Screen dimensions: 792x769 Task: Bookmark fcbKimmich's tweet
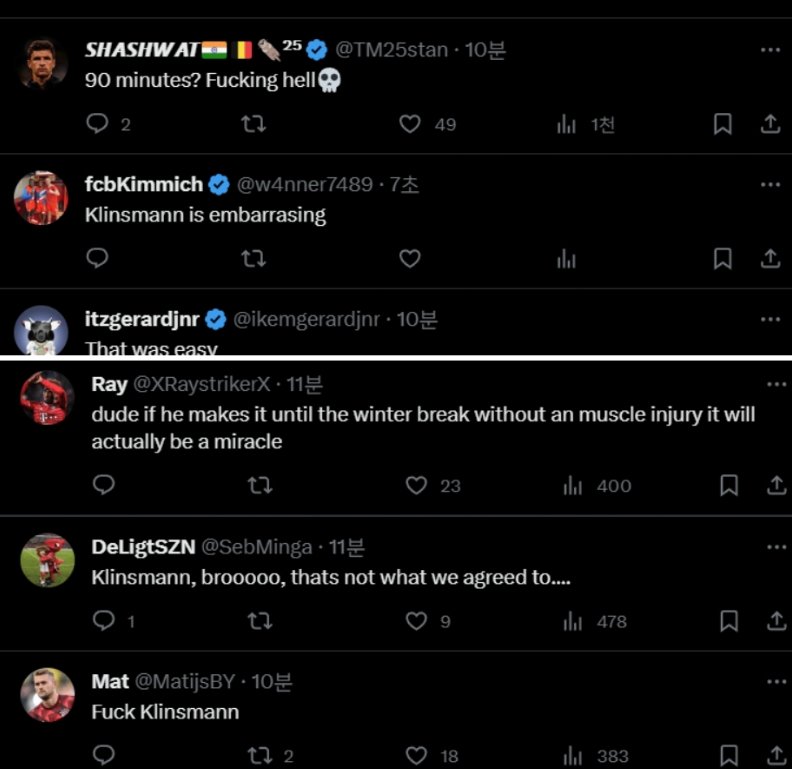click(x=722, y=259)
